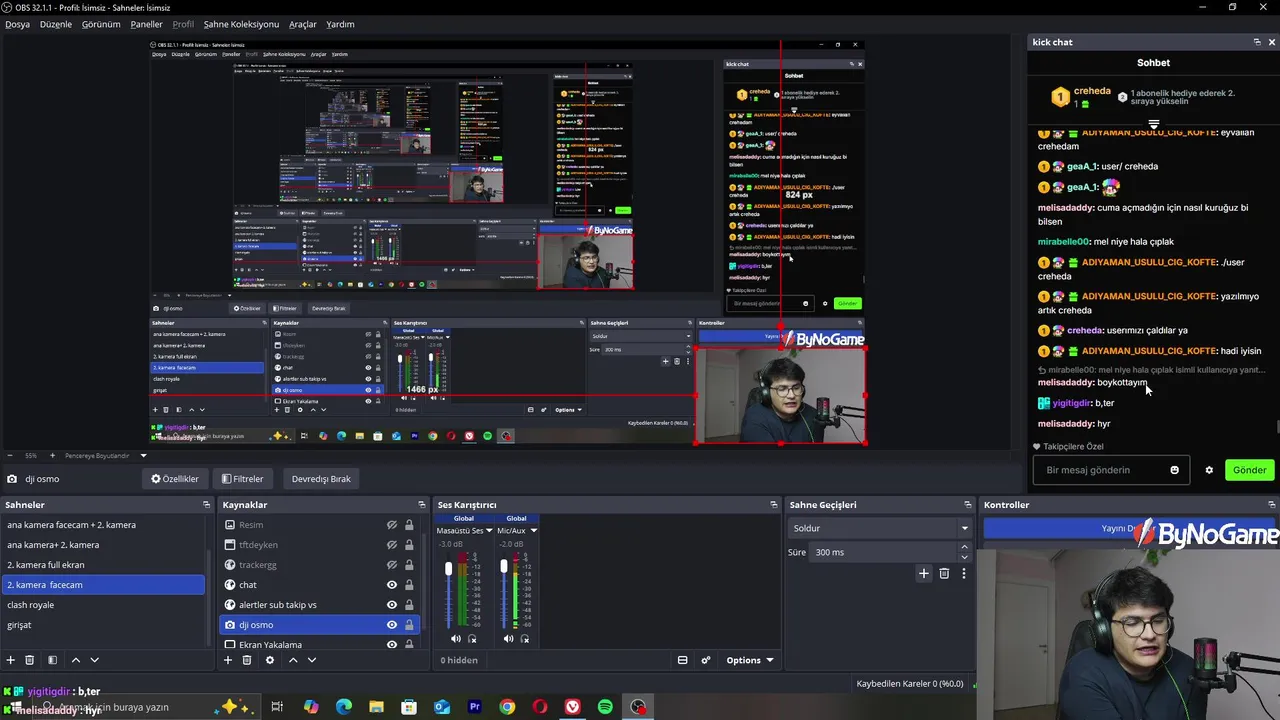Hide the alertler sub takip vs source
The image size is (1280, 720).
[392, 605]
